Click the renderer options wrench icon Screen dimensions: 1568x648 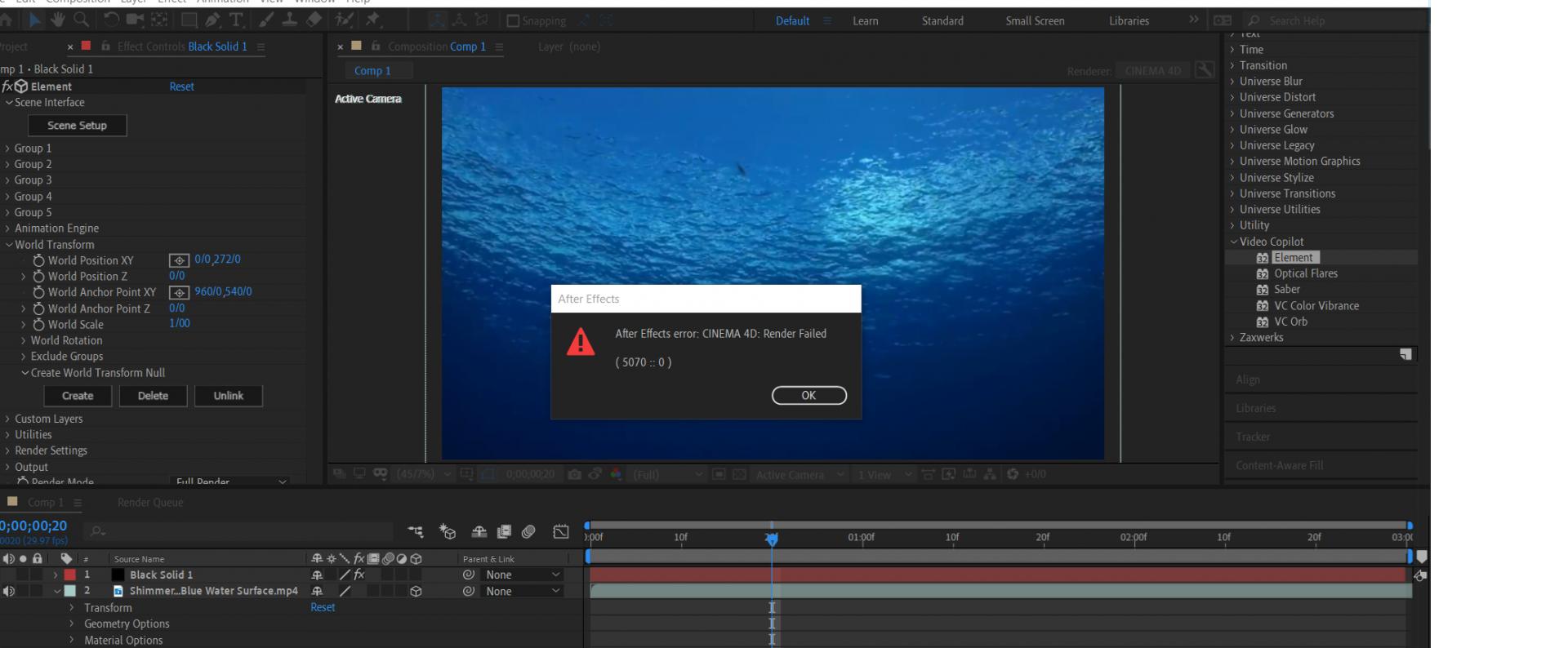click(x=1205, y=70)
